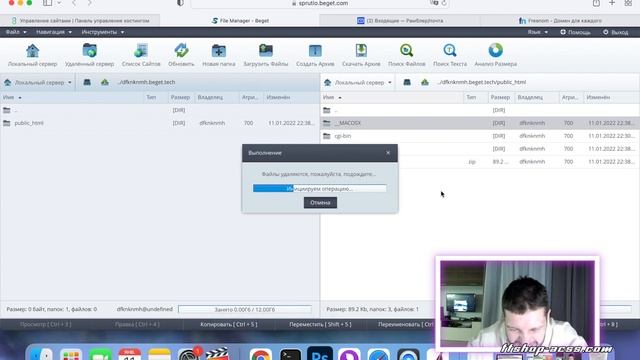640x360 pixels.
Task: Open the Поиск Текста tool
Action: (x=450, y=55)
